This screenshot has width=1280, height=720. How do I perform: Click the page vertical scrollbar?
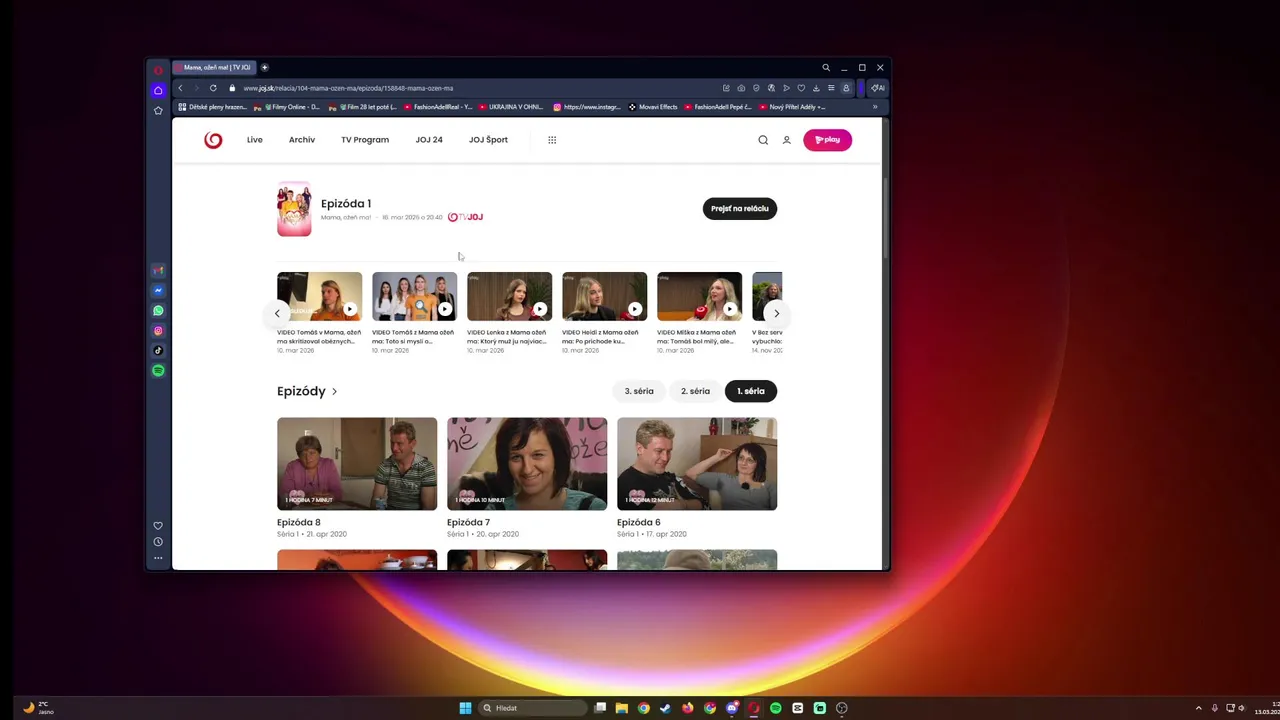click(886, 220)
